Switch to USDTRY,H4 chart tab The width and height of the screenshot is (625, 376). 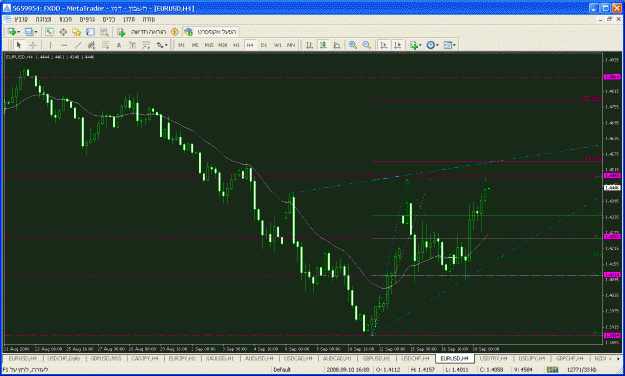click(x=493, y=358)
